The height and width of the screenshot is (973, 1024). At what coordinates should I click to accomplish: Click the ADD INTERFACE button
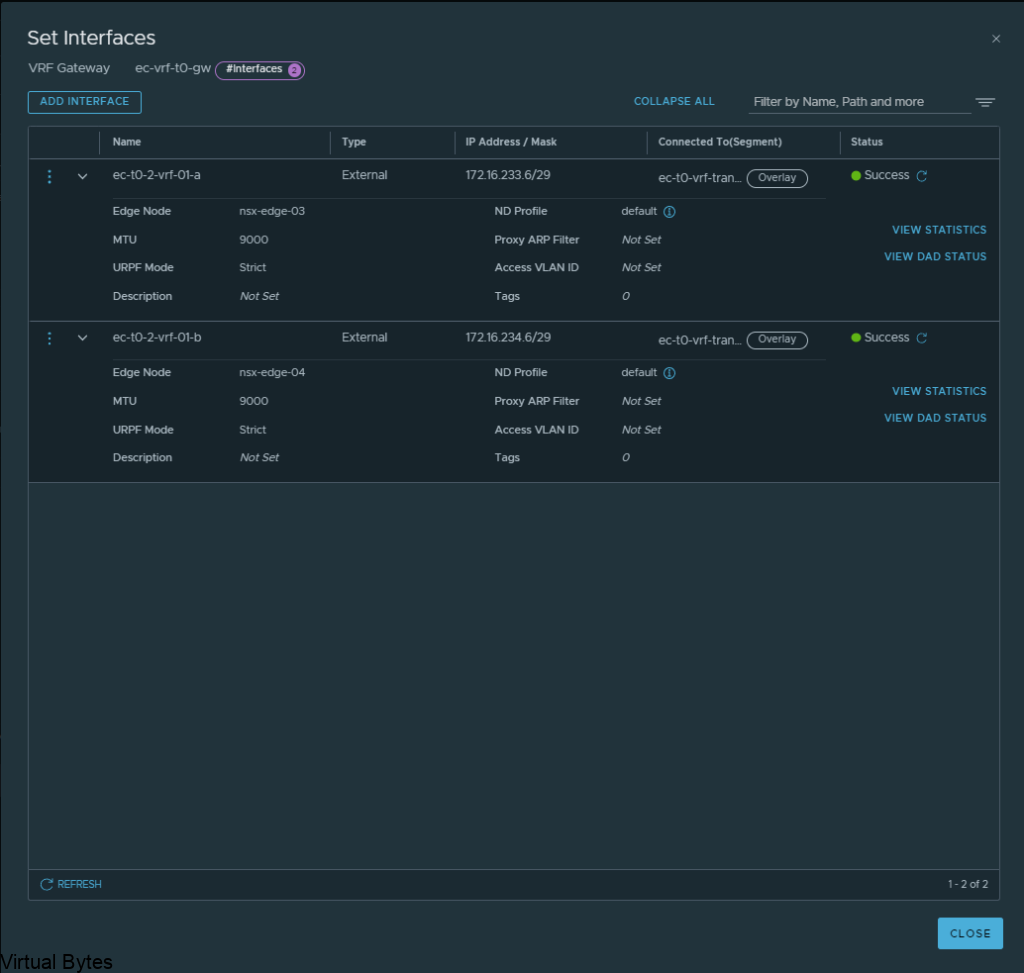coord(84,102)
